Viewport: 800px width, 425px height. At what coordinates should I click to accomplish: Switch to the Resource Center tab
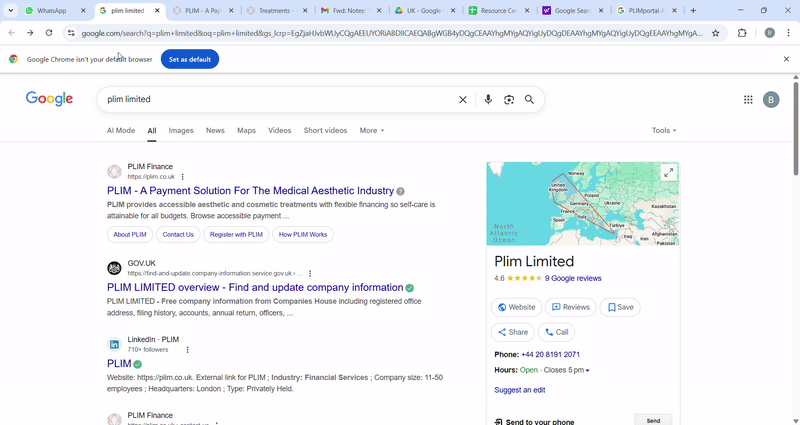[498, 10]
